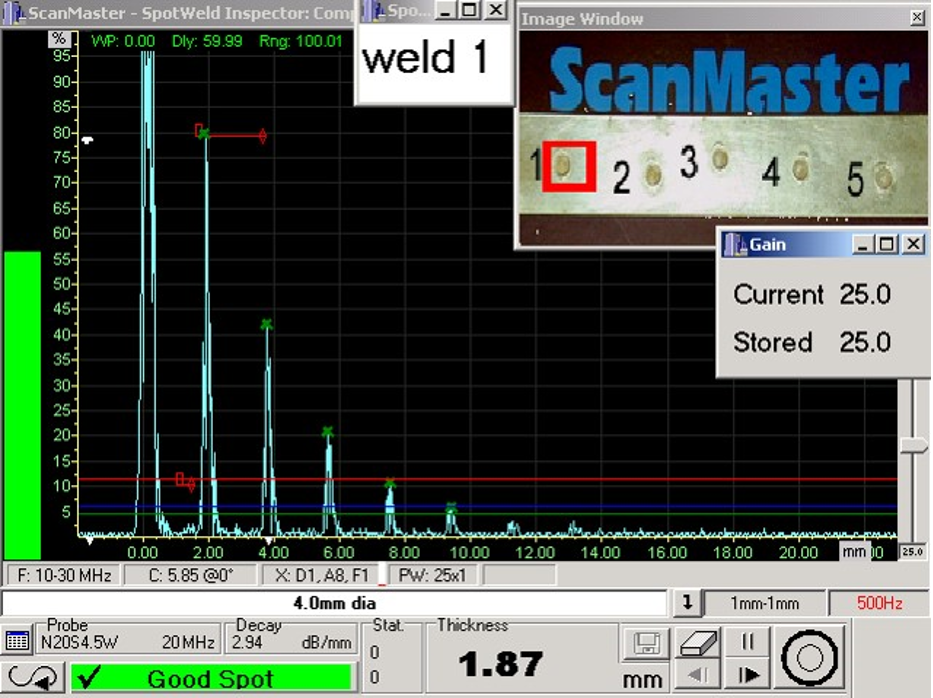Click the '1mm-1mm' thickness setup field
933x698 pixels.
tap(765, 603)
